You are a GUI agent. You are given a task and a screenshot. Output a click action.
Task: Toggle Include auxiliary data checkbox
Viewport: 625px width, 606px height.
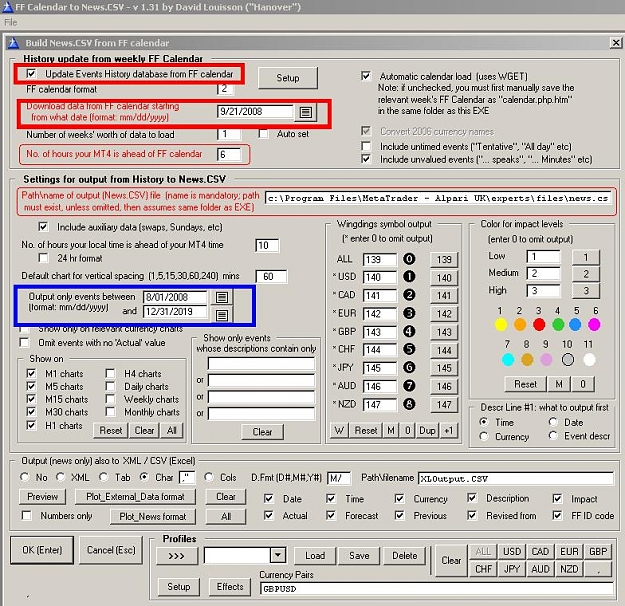[x=43, y=227]
